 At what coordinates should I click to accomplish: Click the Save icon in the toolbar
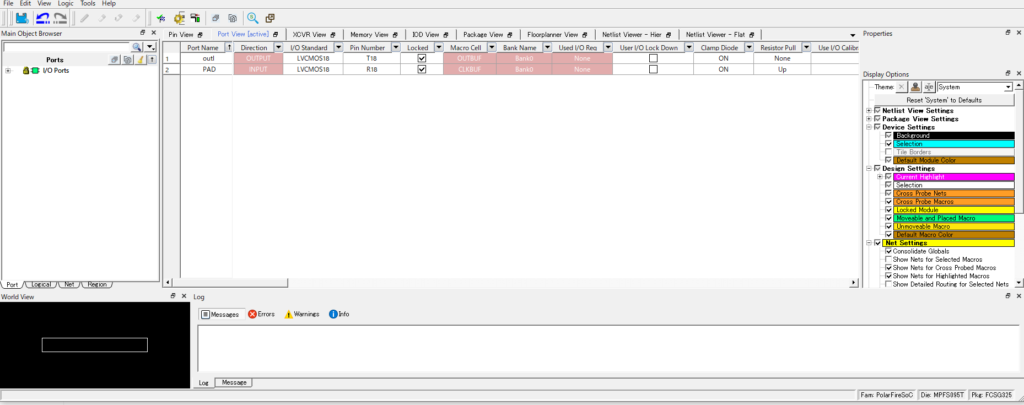20,18
